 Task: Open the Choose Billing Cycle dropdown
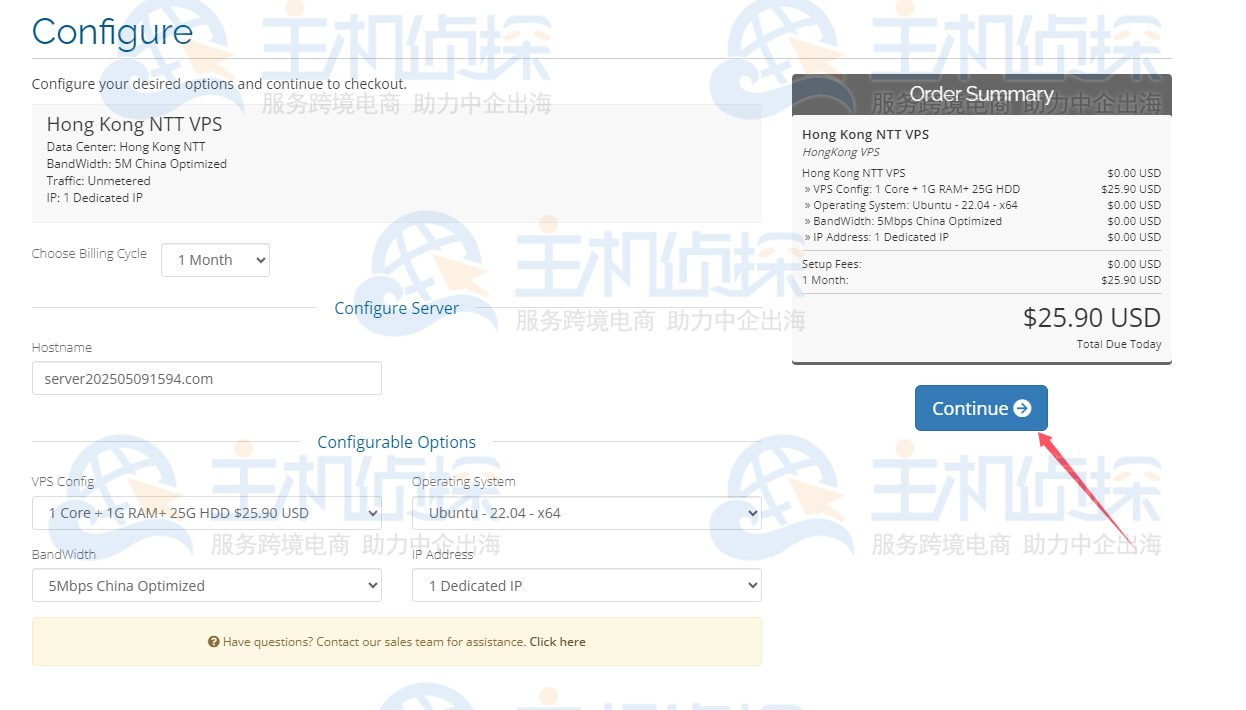(215, 260)
